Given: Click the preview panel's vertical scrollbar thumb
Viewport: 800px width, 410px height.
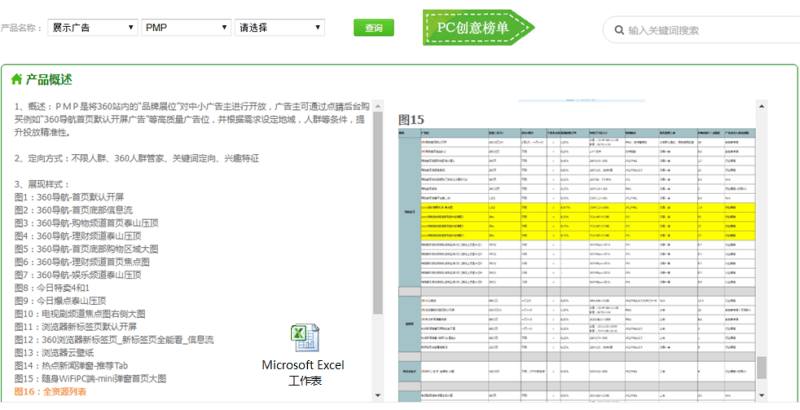Looking at the screenshot, I should pyautogui.click(x=762, y=368).
